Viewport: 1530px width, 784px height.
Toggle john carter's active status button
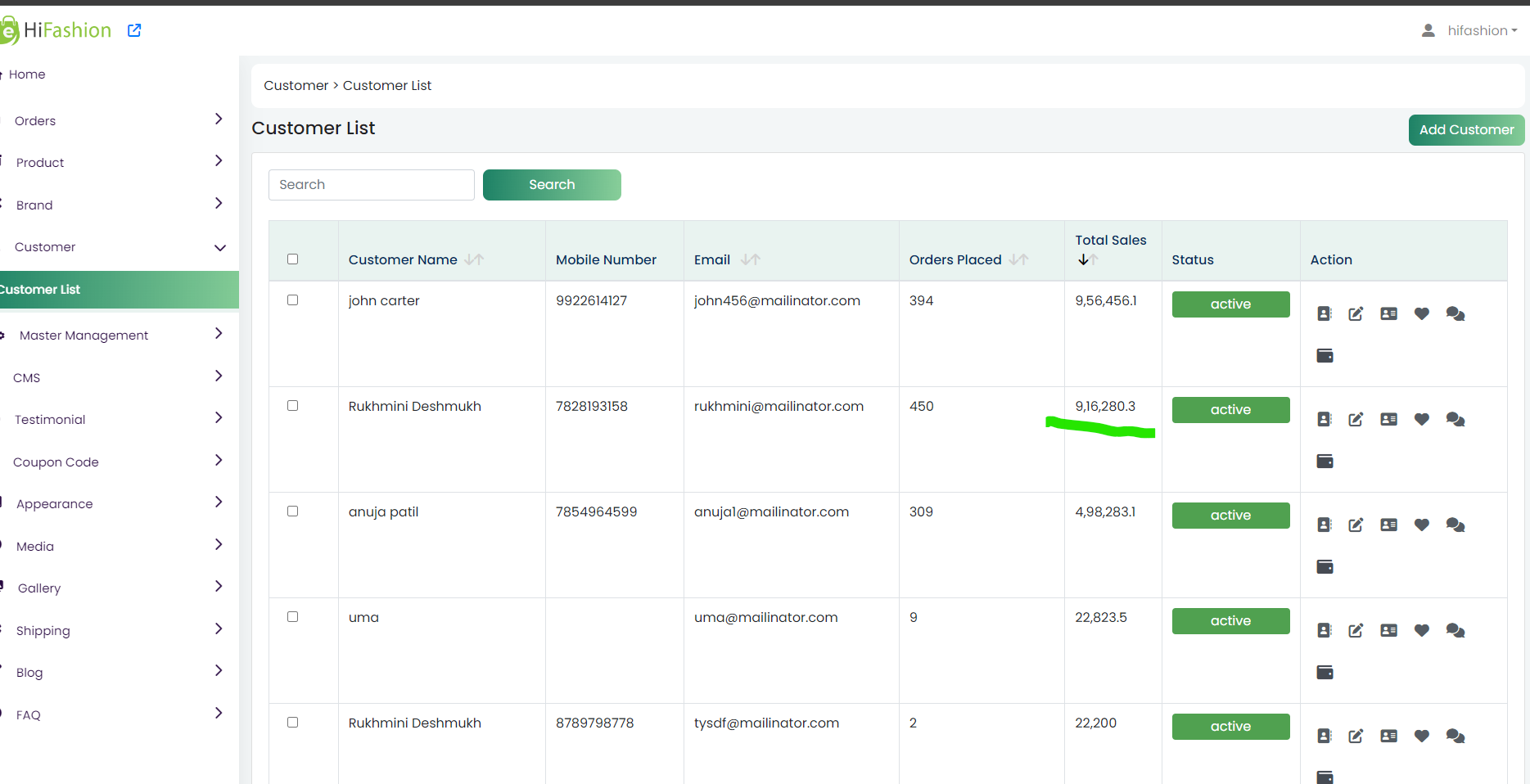pos(1231,304)
